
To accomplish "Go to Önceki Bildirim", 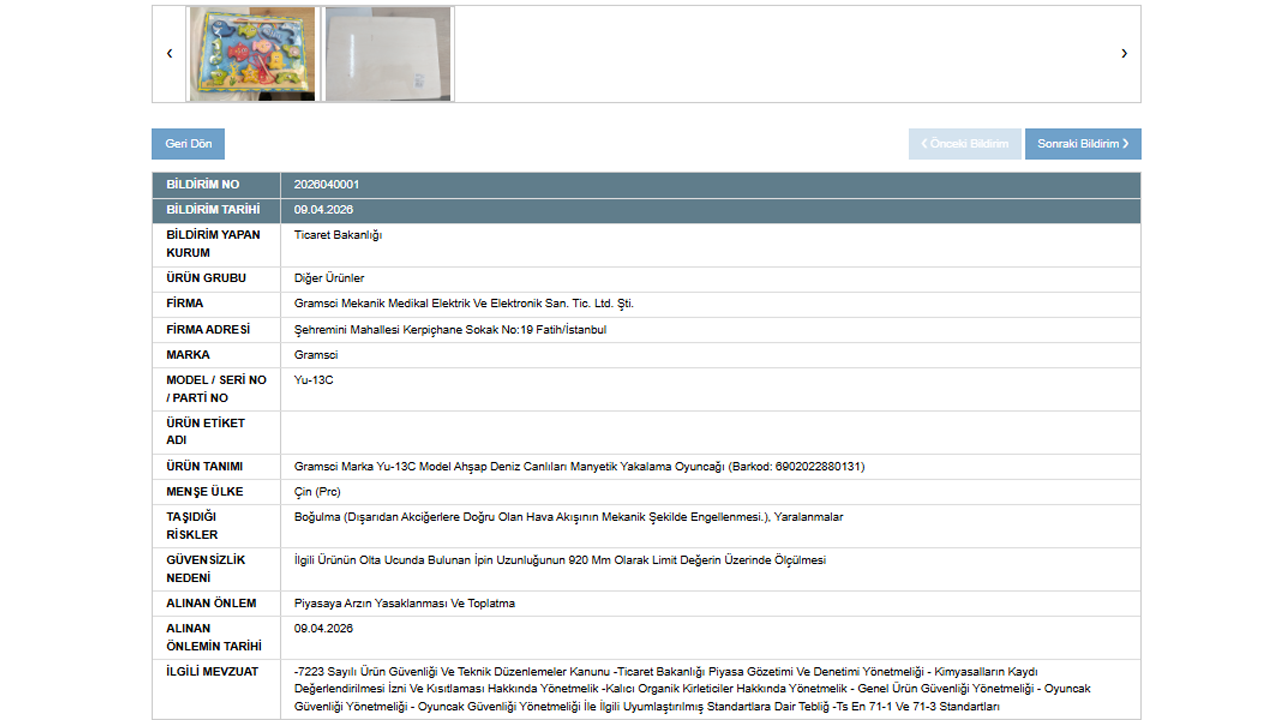I will point(965,144).
